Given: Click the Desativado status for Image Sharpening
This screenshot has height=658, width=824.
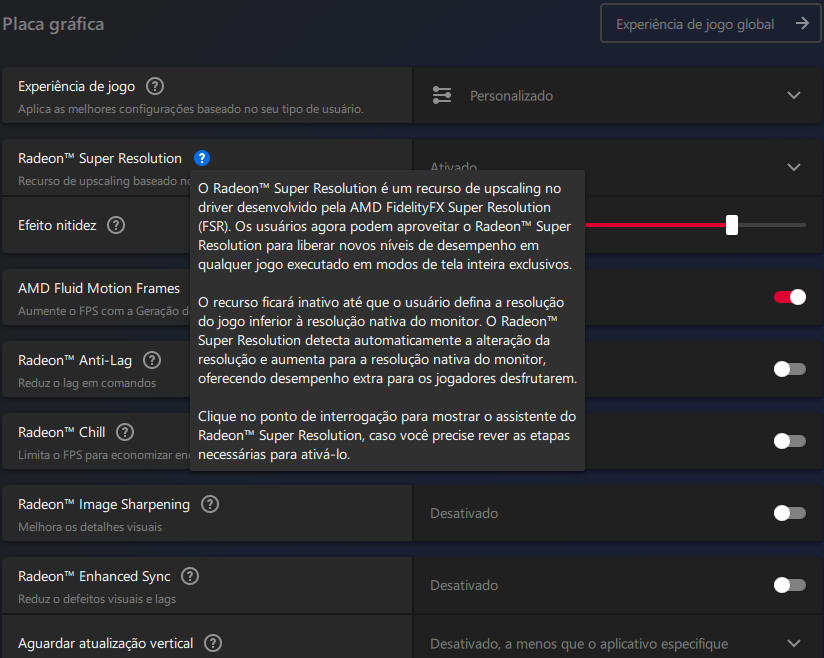Looking at the screenshot, I should coord(464,513).
